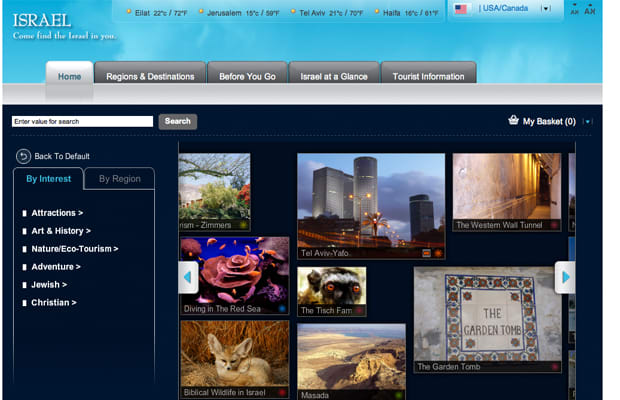This screenshot has width=620, height=400.
Task: Show next gallery items with right arrow
Action: tap(565, 277)
